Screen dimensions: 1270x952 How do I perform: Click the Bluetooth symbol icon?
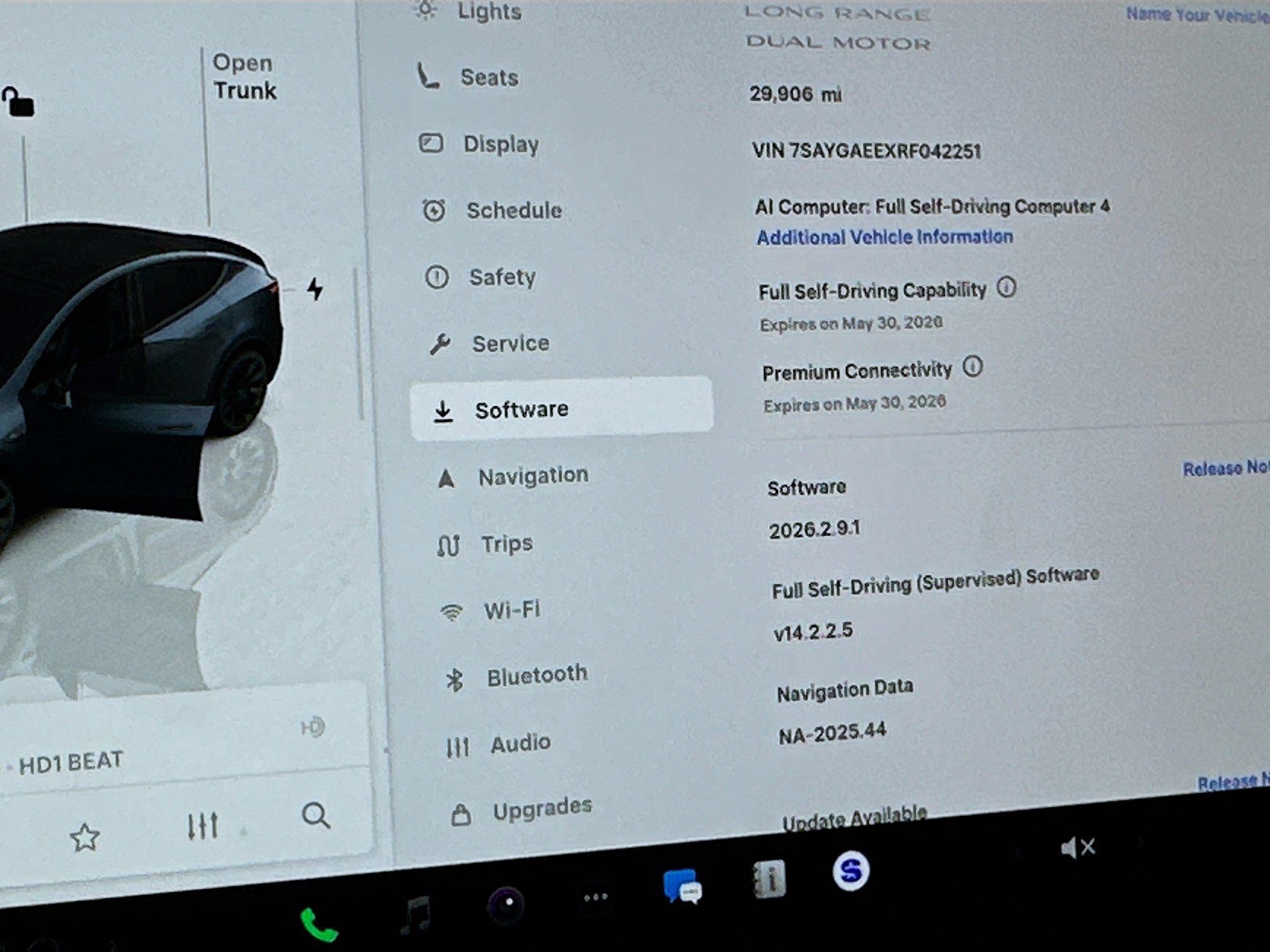point(454,680)
